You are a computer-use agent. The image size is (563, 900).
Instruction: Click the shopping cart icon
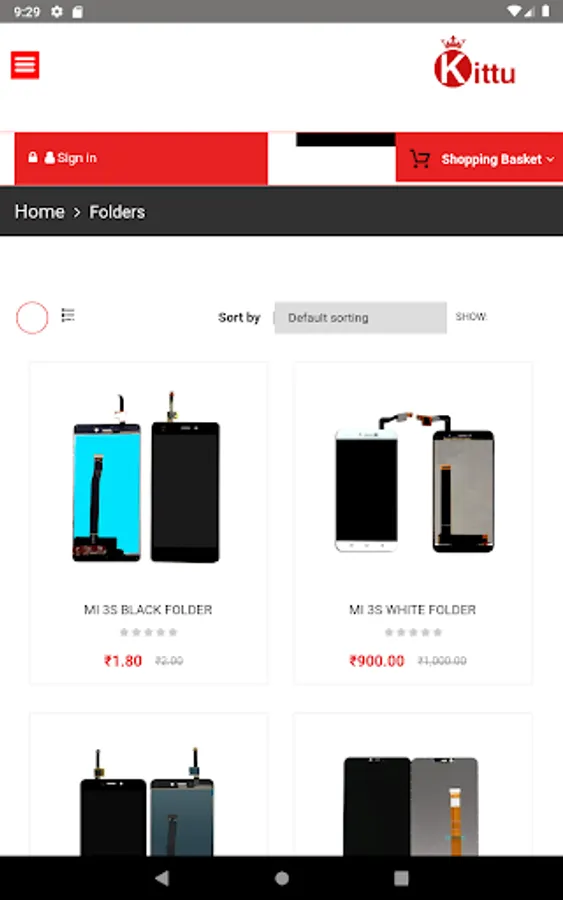pos(420,158)
